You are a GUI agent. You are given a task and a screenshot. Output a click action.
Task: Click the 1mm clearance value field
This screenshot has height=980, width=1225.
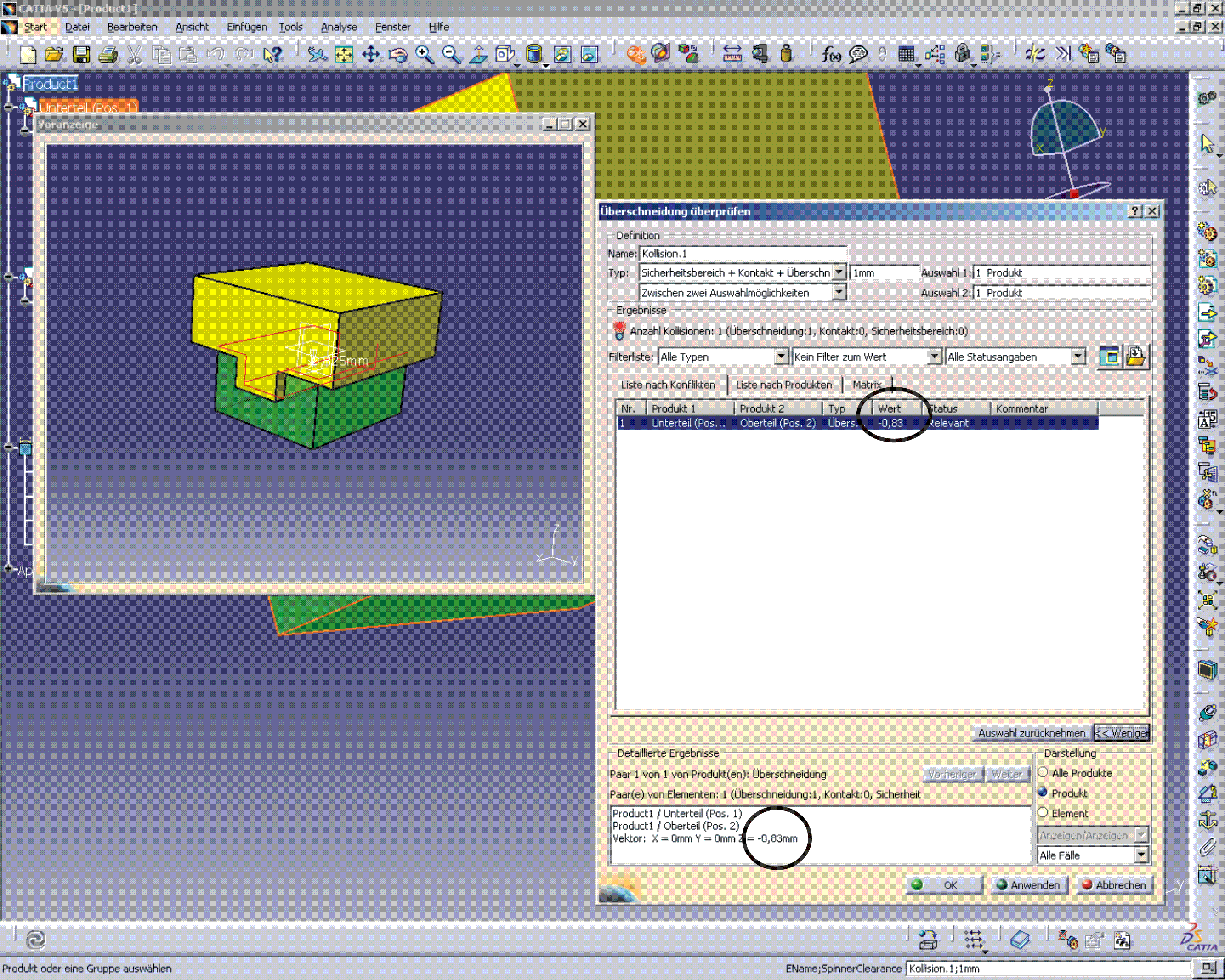click(885, 273)
